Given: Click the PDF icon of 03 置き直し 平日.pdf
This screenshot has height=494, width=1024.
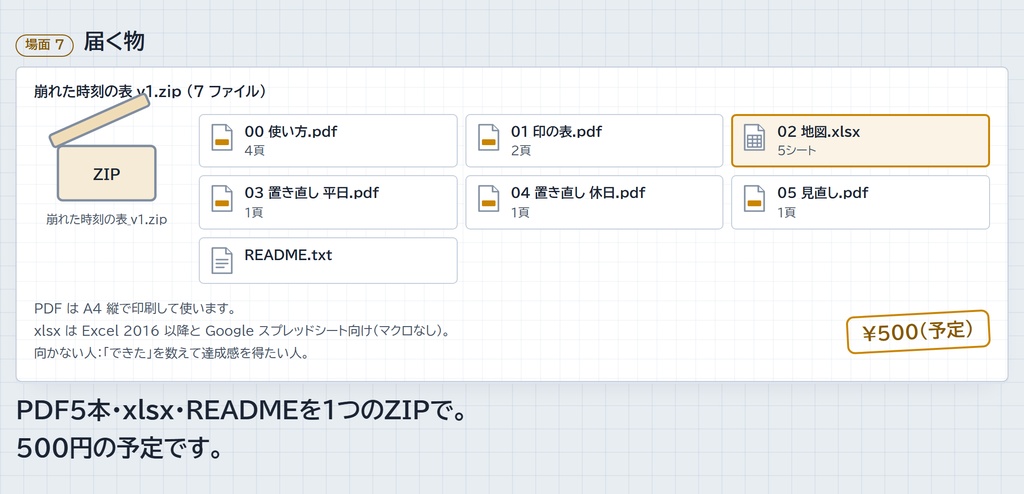Looking at the screenshot, I should (x=222, y=199).
